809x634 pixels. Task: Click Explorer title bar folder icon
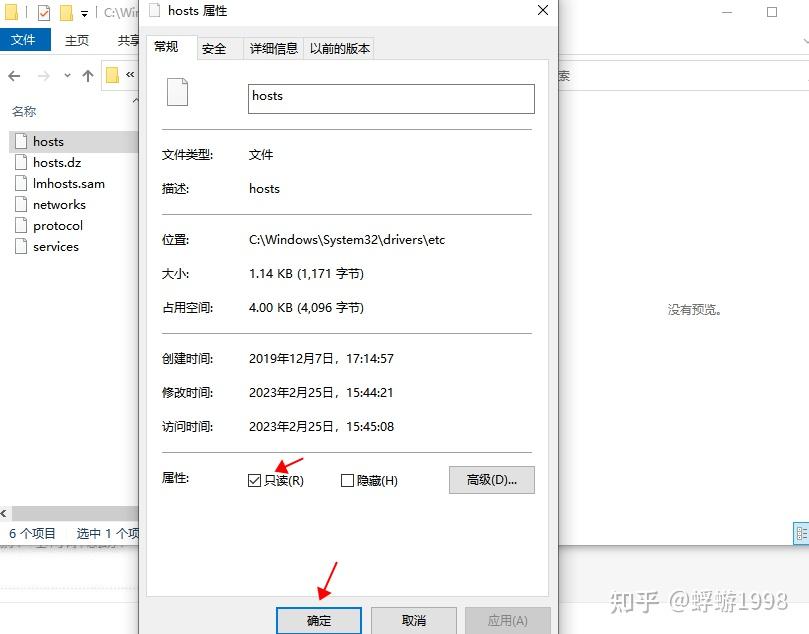[x=11, y=12]
